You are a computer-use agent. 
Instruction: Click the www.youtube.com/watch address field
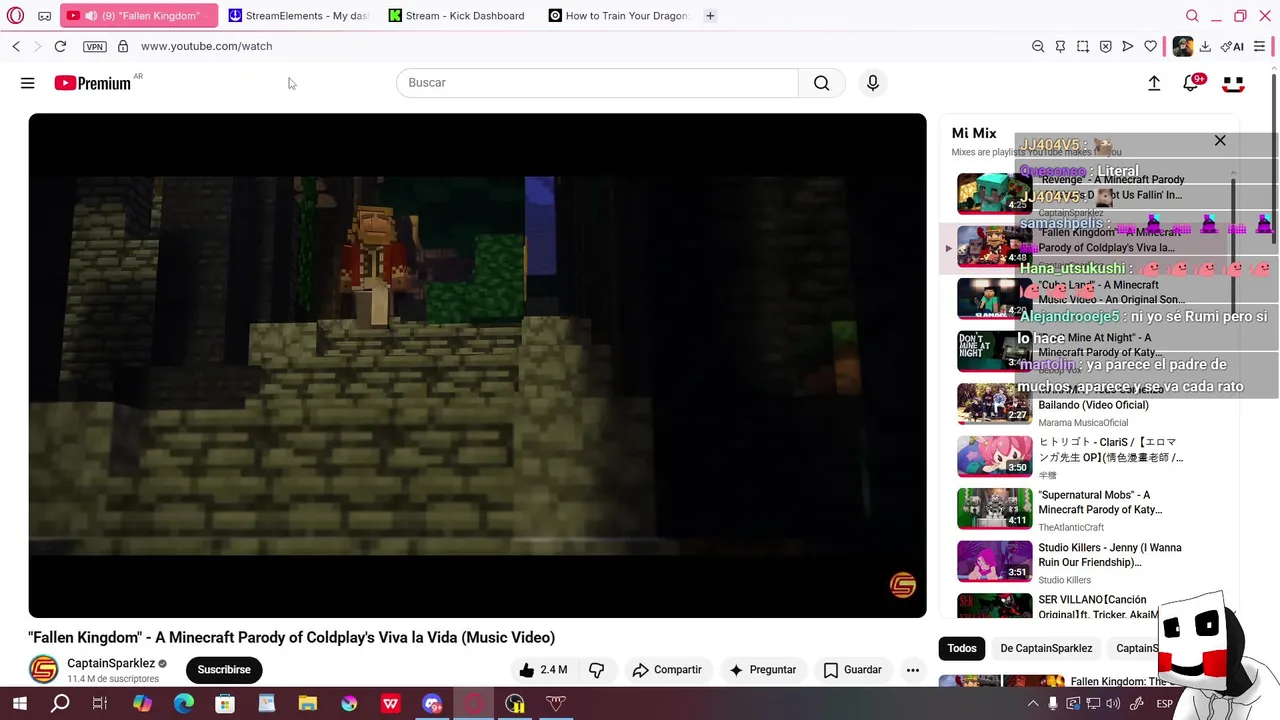(206, 46)
